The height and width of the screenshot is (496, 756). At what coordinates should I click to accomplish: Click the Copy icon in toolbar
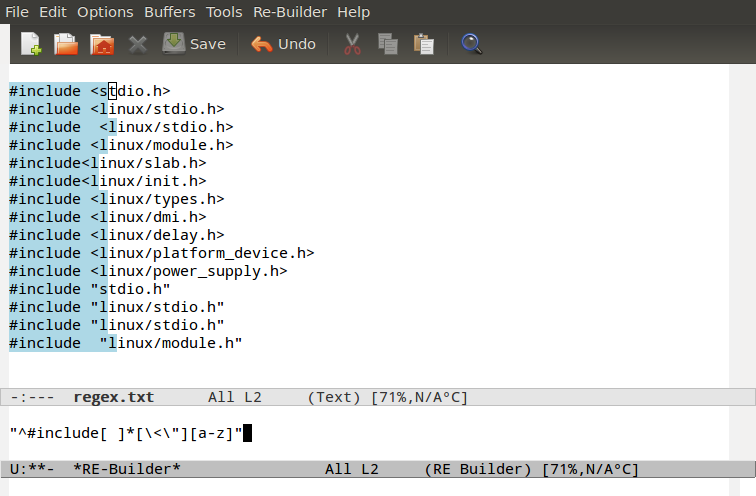(388, 44)
